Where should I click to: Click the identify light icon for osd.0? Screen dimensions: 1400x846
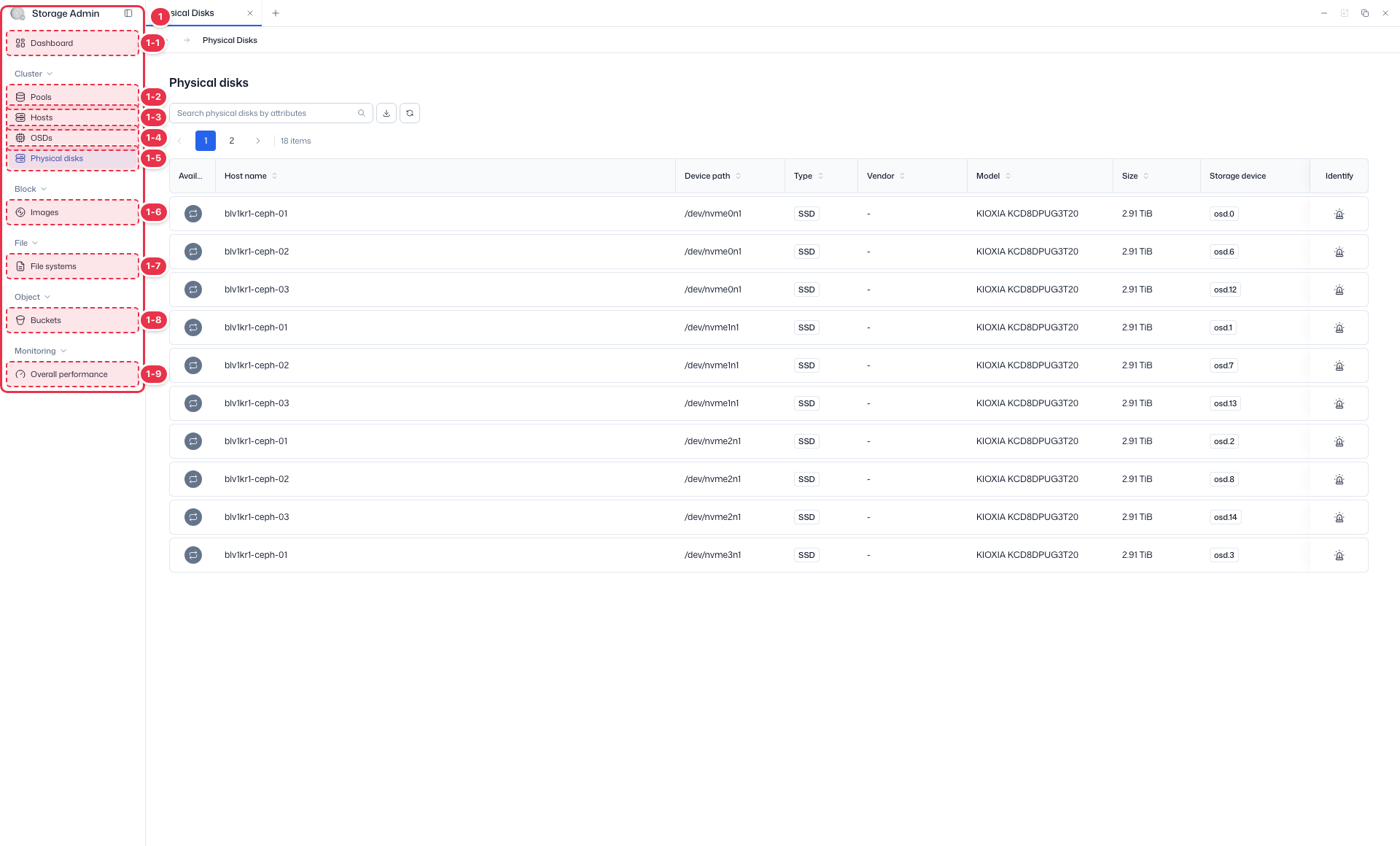tap(1339, 214)
